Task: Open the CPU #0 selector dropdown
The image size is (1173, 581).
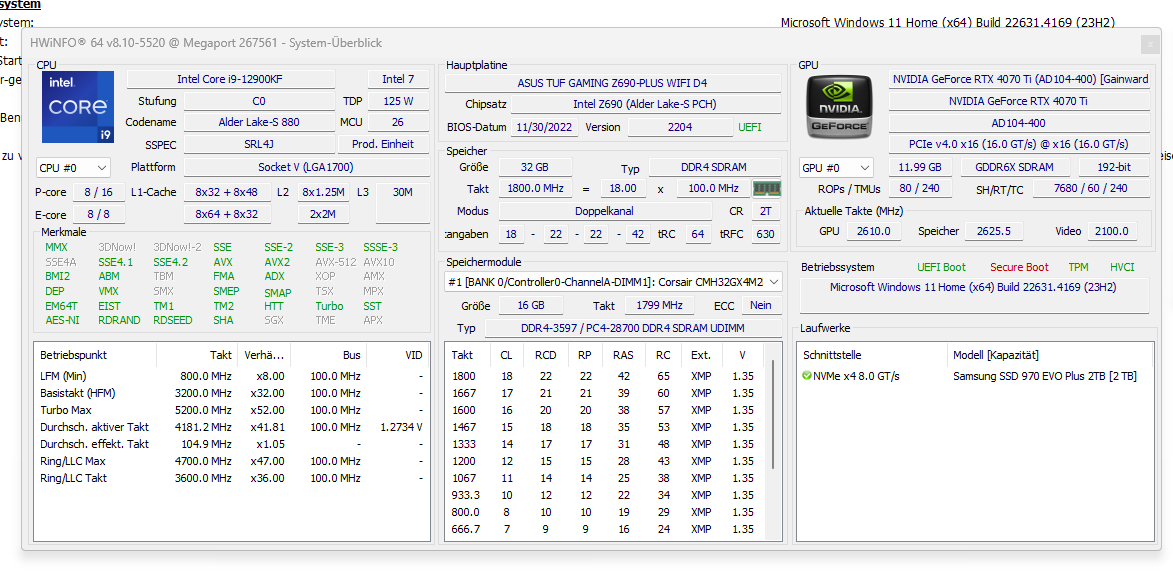Action: [x=73, y=167]
